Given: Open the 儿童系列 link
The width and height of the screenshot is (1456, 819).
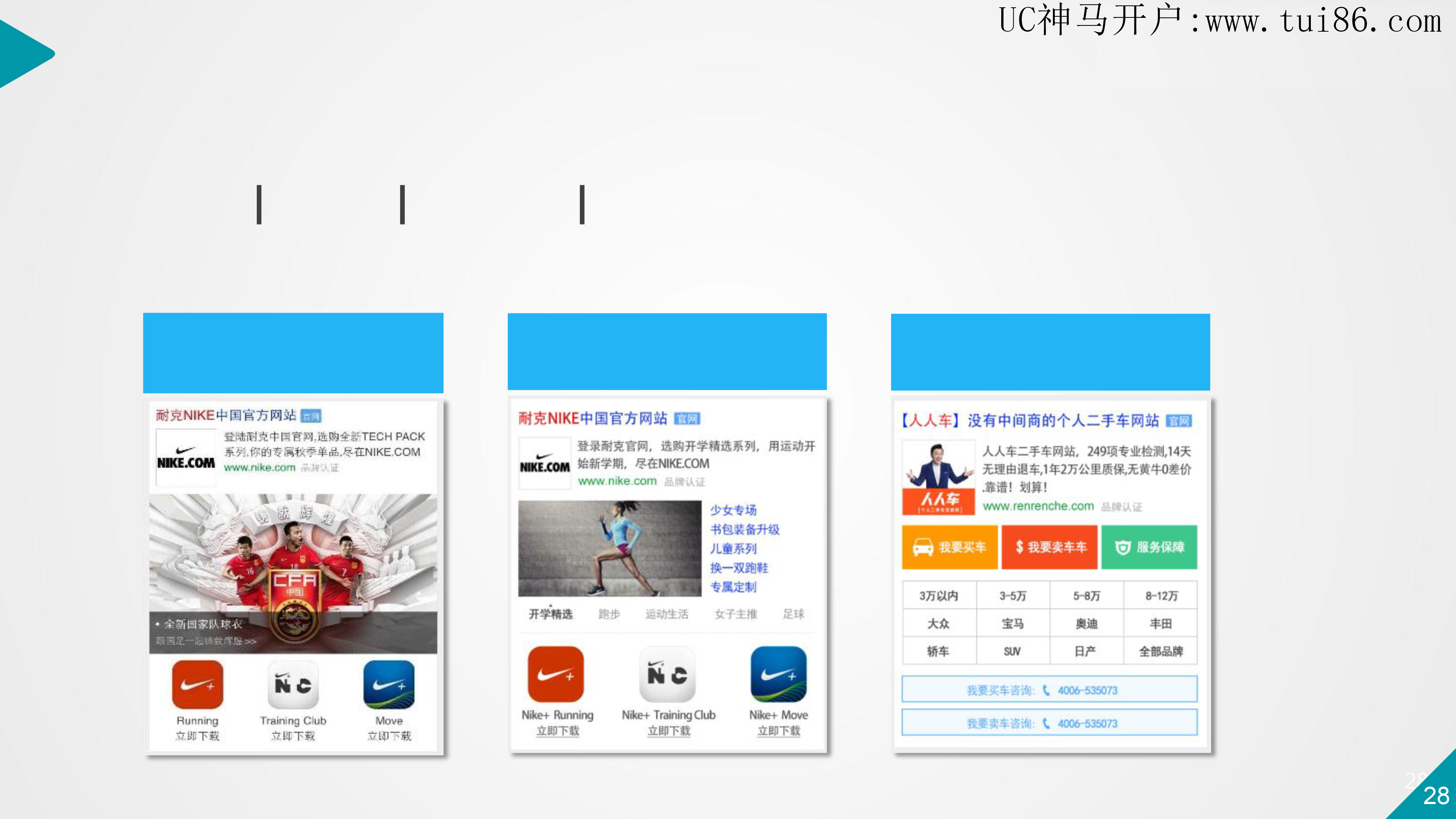Looking at the screenshot, I should (734, 549).
